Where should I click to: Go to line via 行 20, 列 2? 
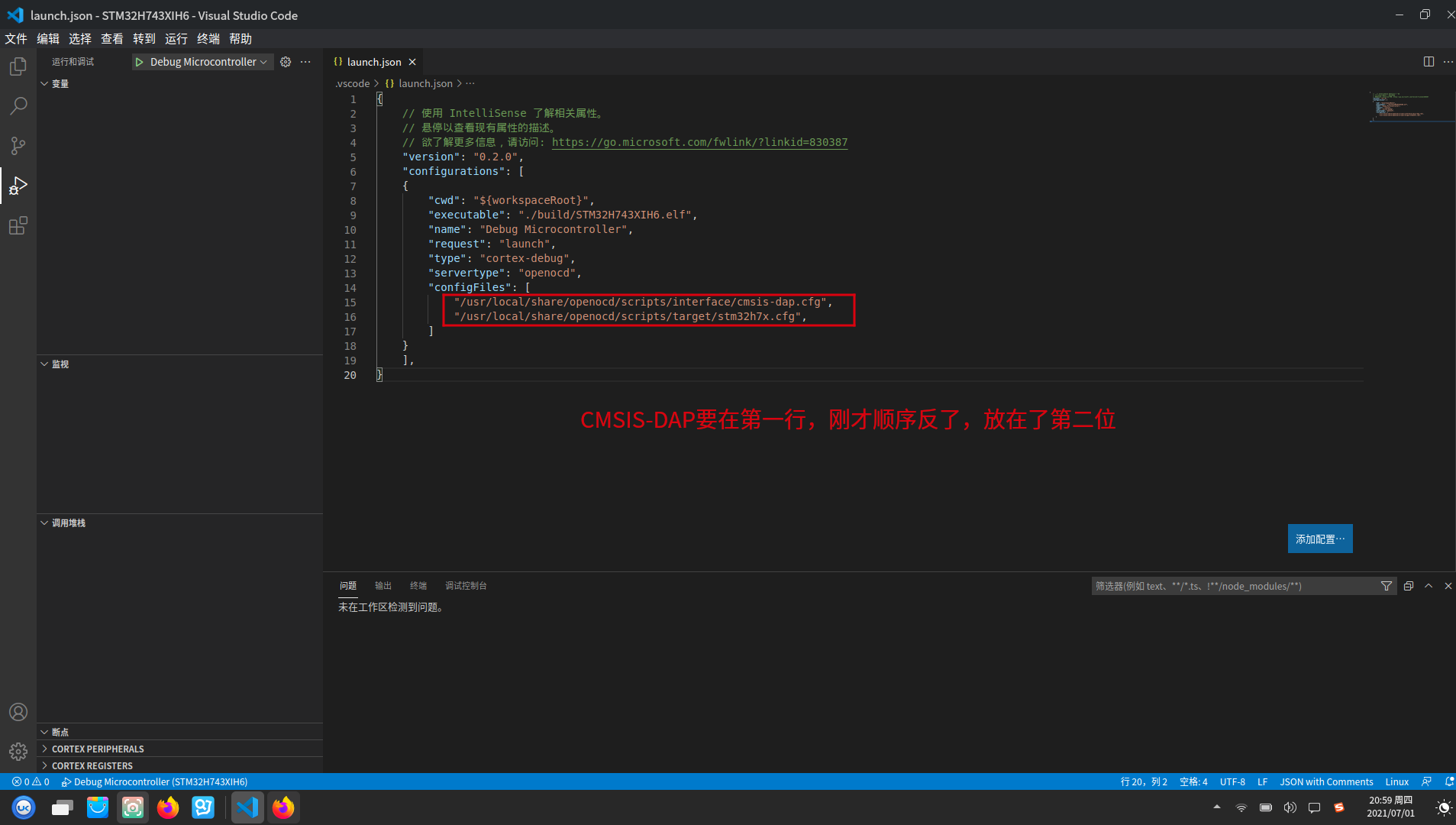click(1144, 781)
